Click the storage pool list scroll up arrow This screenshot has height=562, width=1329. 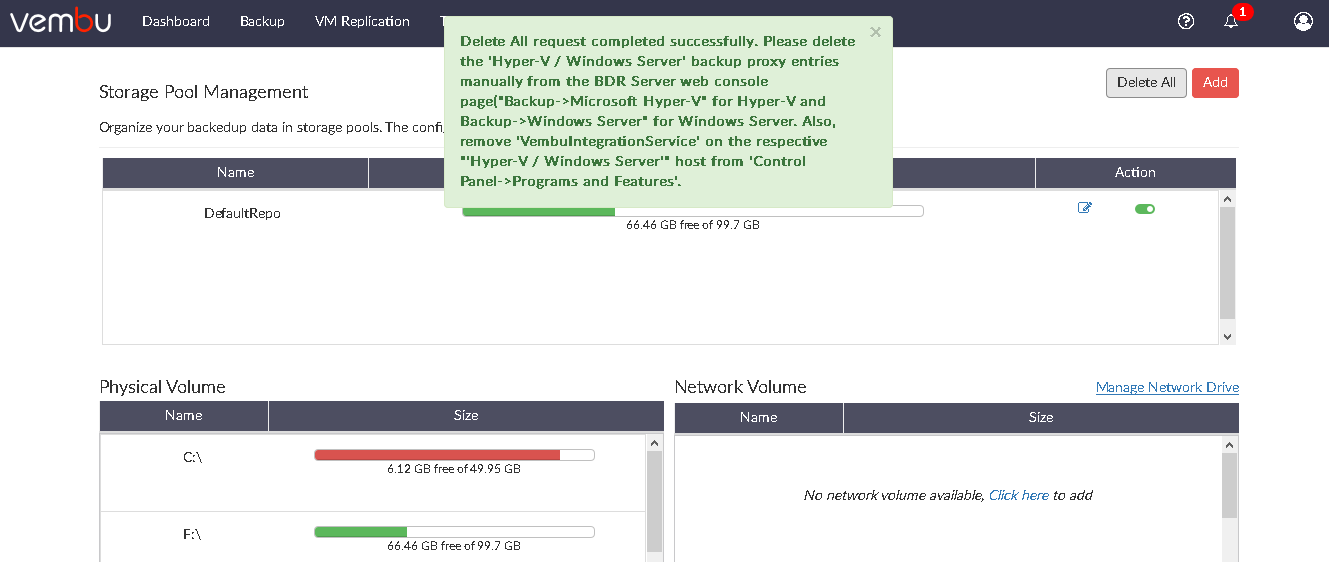[x=1228, y=199]
